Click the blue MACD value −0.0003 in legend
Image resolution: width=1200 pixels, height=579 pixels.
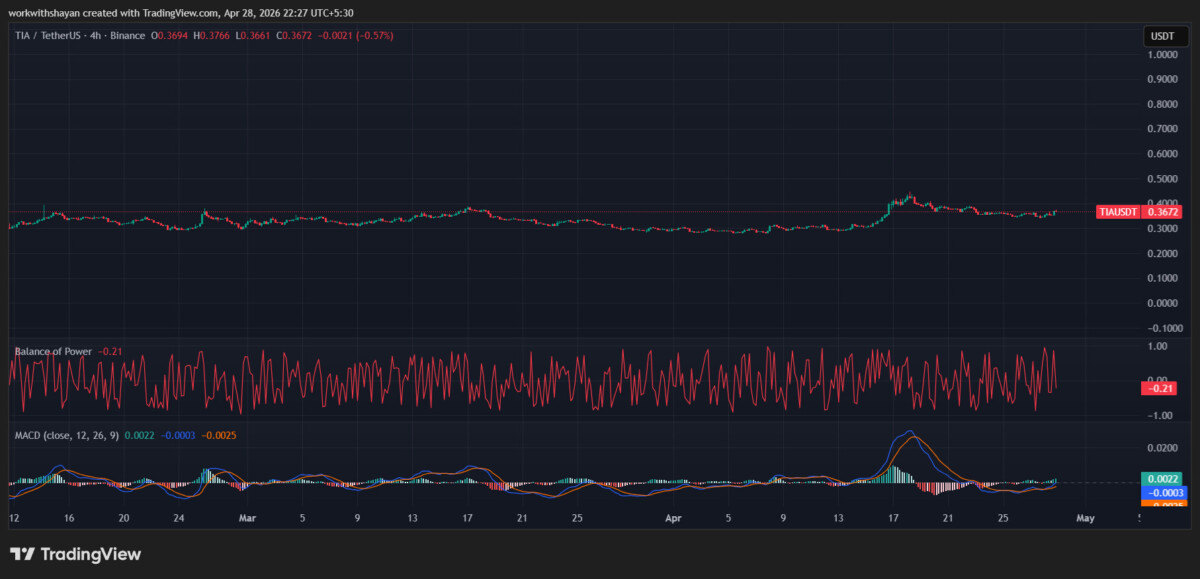coord(178,435)
